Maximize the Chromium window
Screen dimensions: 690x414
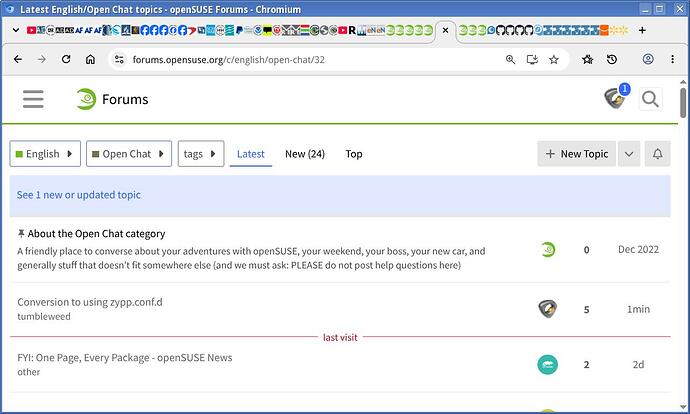(660, 9)
